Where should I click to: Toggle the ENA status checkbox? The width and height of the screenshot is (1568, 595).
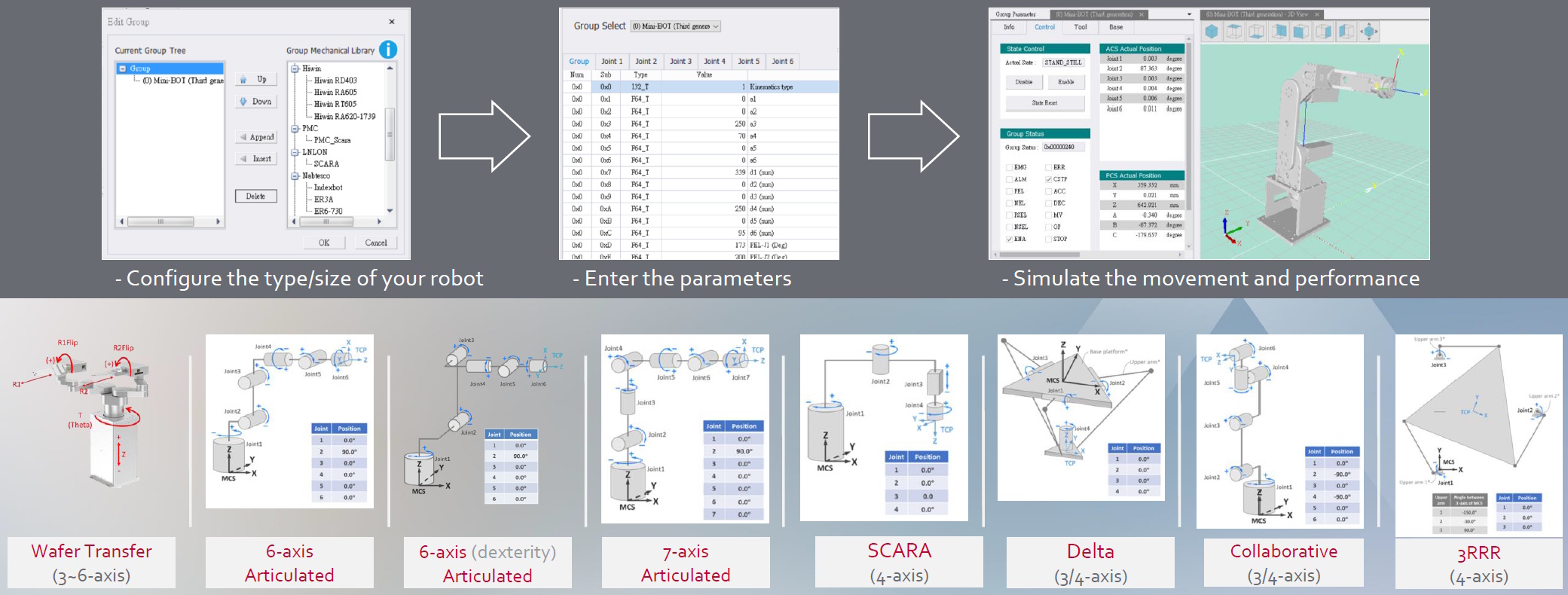(x=1010, y=239)
